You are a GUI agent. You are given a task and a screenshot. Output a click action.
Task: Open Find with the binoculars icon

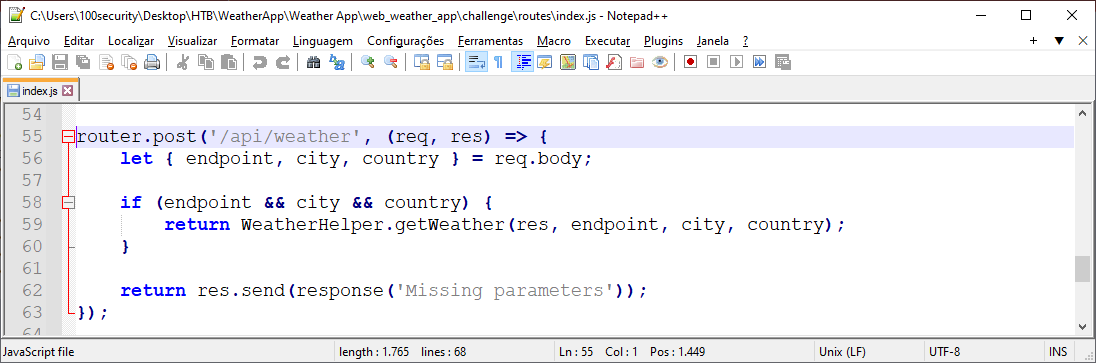[x=313, y=62]
